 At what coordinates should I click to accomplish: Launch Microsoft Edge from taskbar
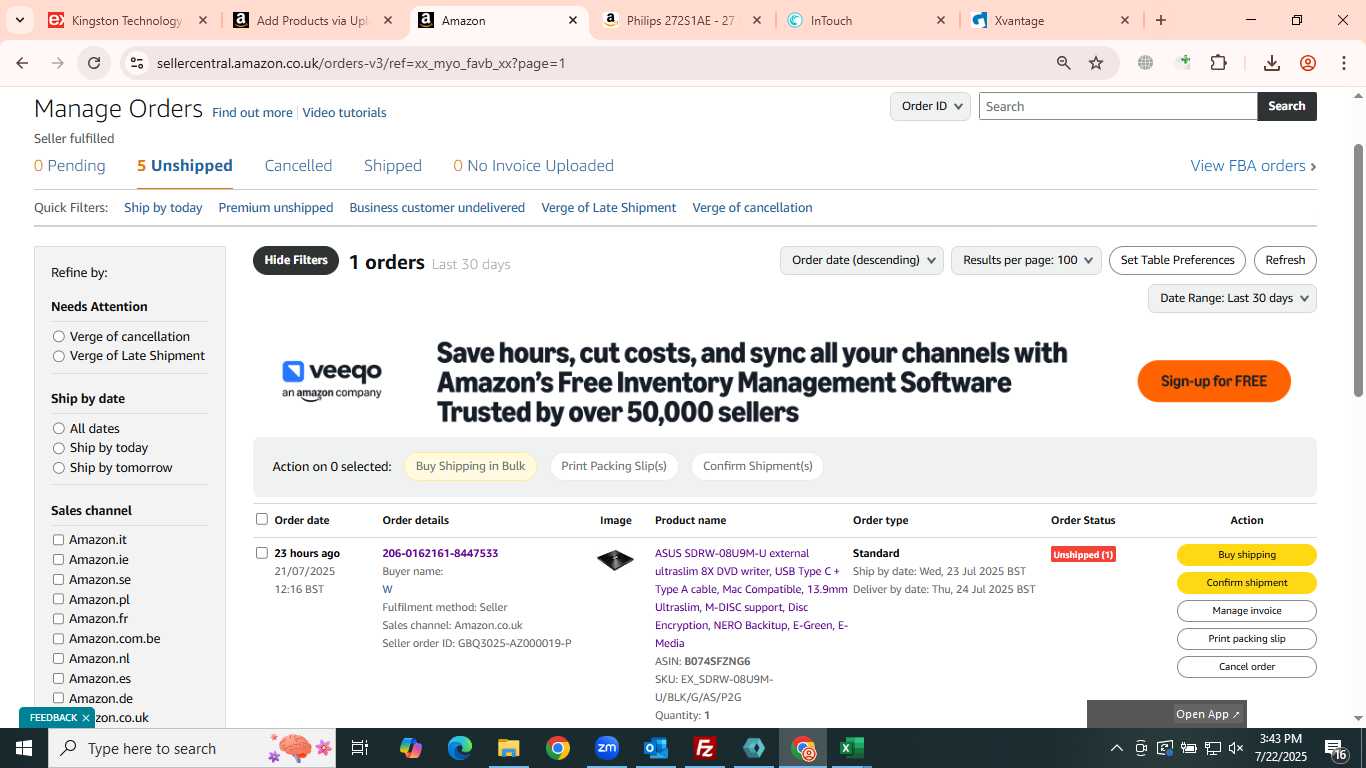pos(460,748)
